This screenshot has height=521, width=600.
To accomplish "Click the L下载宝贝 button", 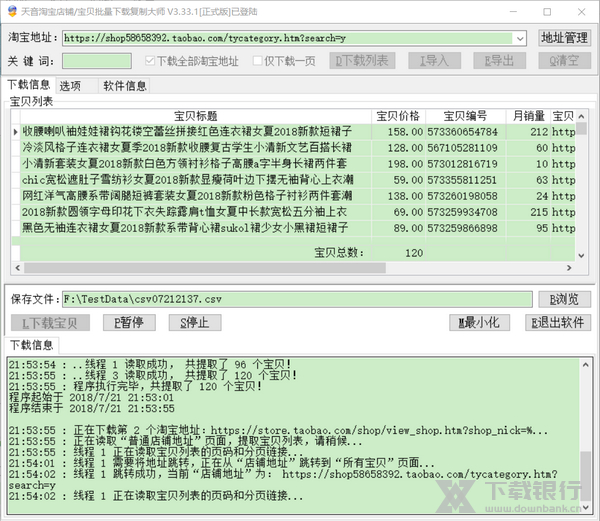I will click(x=50, y=323).
